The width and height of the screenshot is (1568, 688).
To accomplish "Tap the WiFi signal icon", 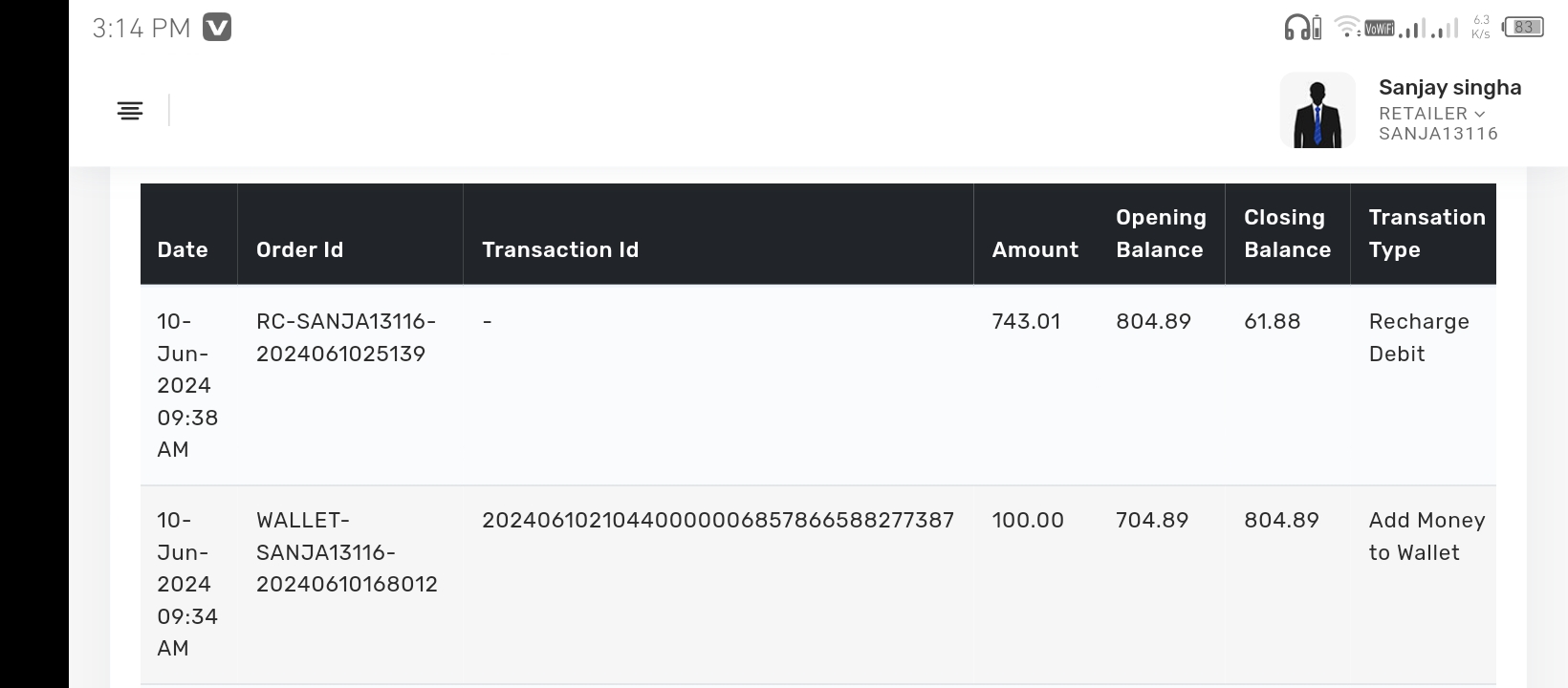I will coord(1347,28).
